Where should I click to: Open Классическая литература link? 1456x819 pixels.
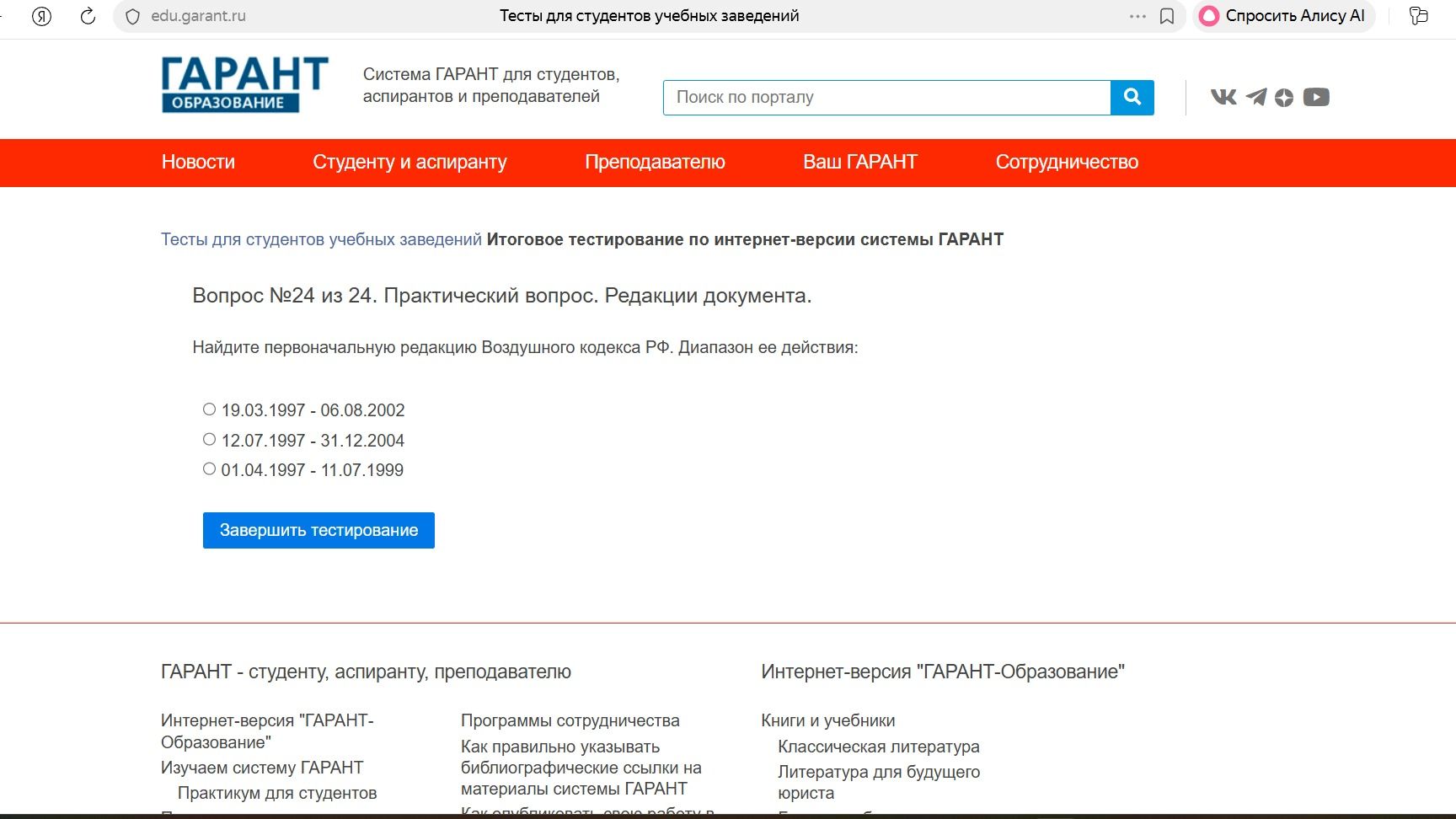(x=879, y=747)
